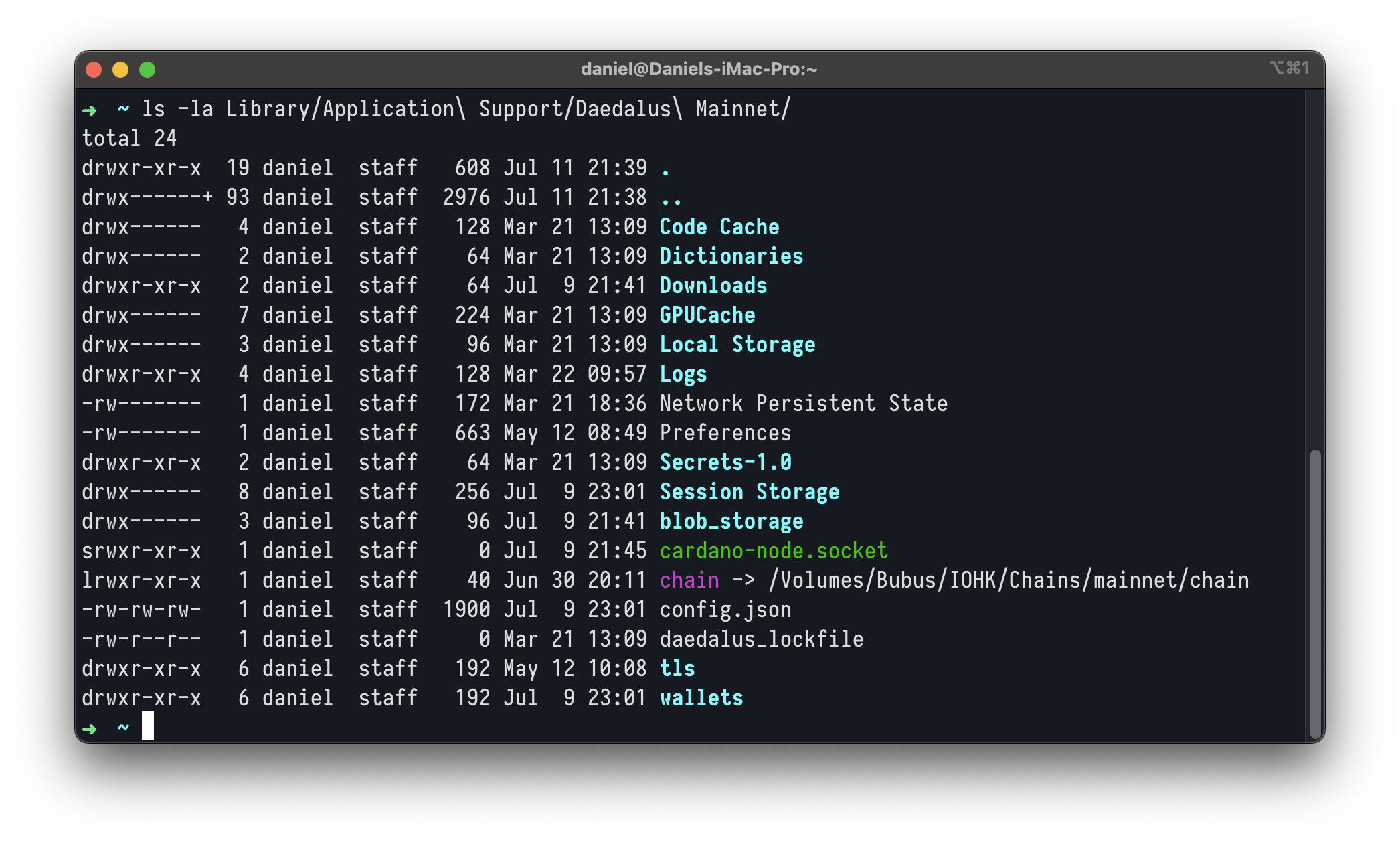Select the tls directory name
Screen dimensions: 1400x842
(x=677, y=669)
